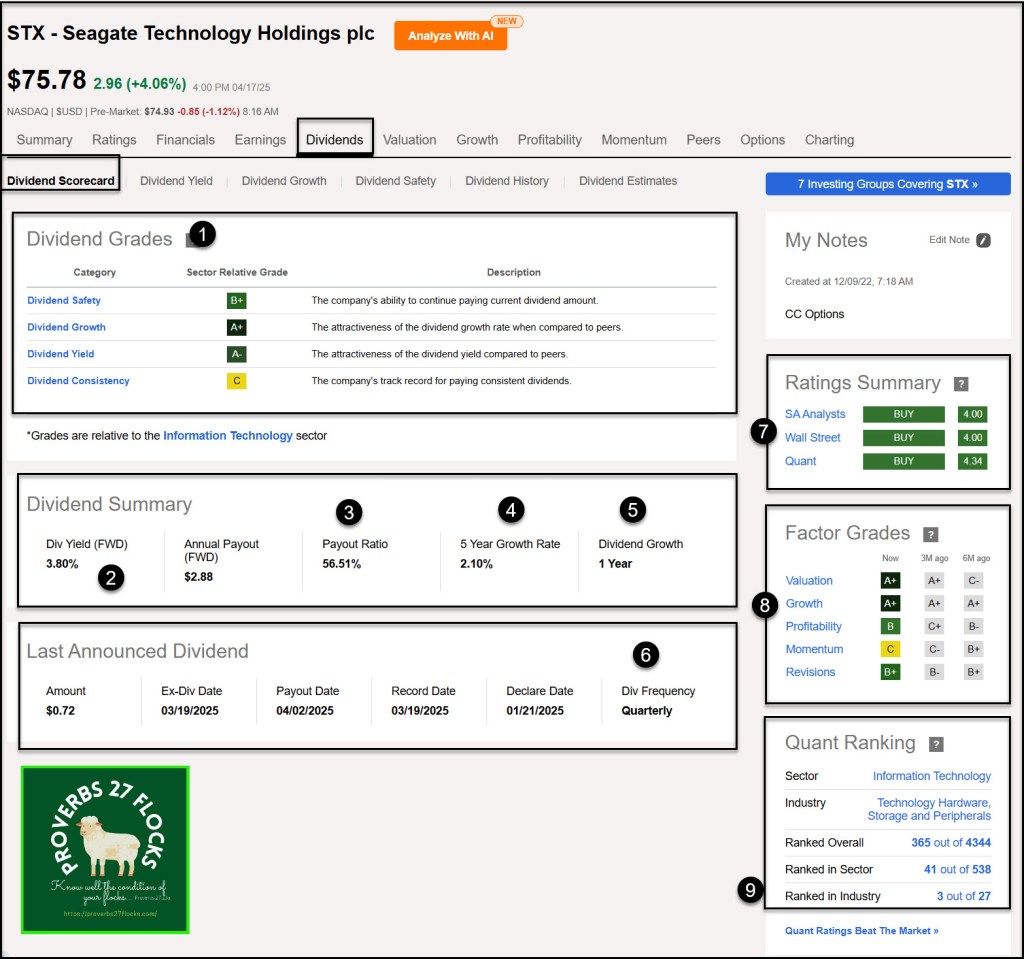Open the Wall Street ratings link
1024x959 pixels.
tap(812, 437)
